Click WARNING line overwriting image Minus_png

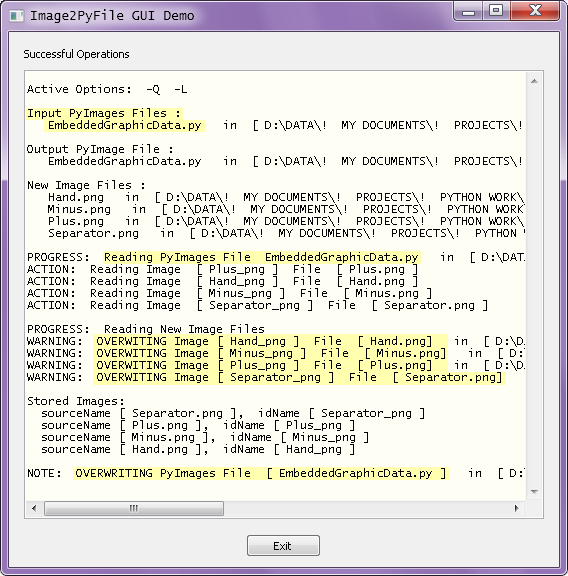[x=276, y=353]
